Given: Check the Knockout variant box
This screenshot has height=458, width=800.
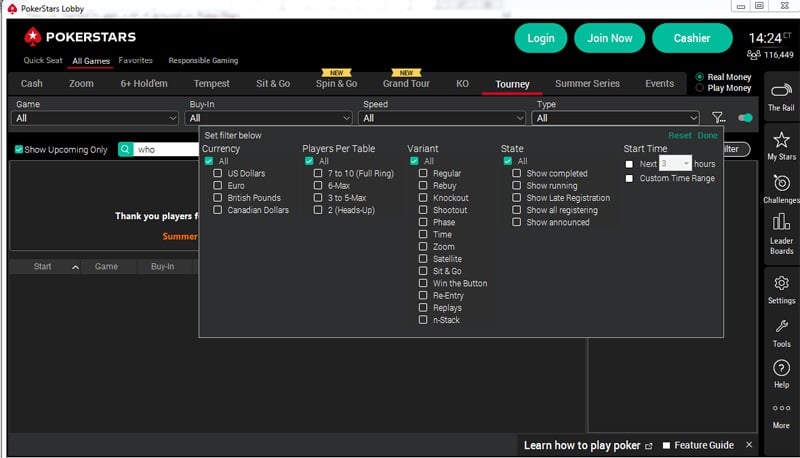Looking at the screenshot, I should (423, 198).
